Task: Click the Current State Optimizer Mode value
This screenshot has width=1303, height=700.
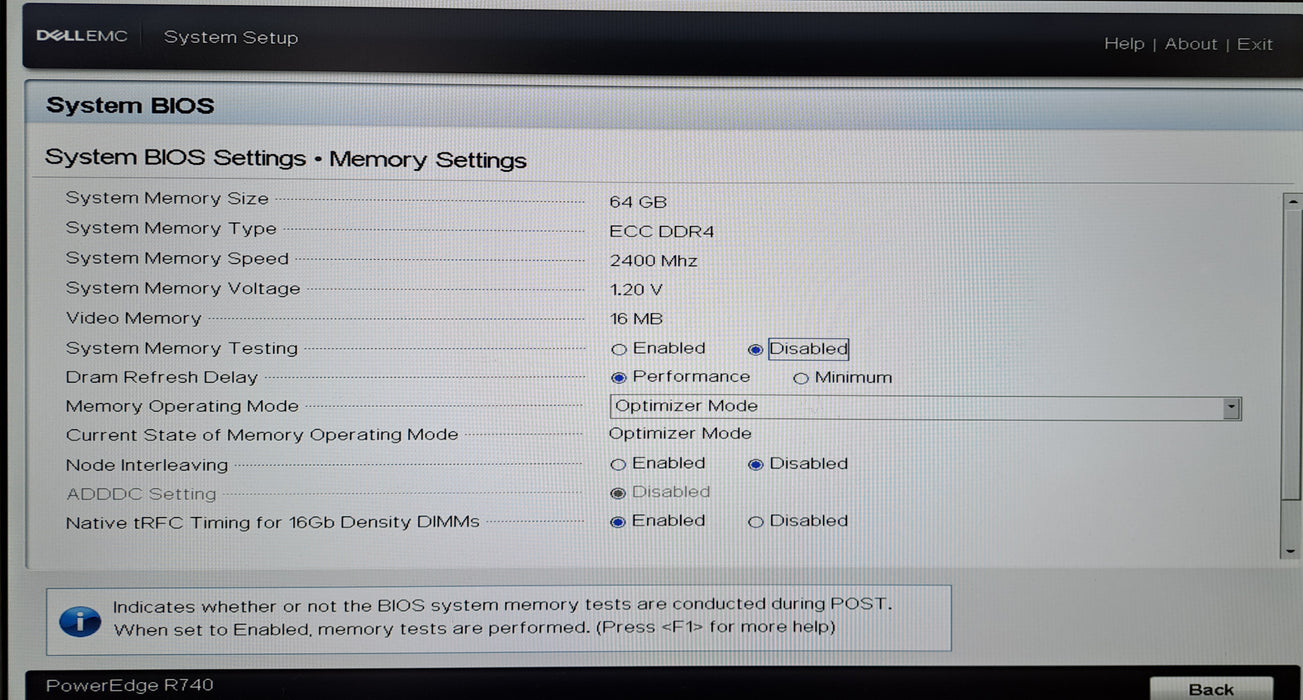Action: coord(680,434)
